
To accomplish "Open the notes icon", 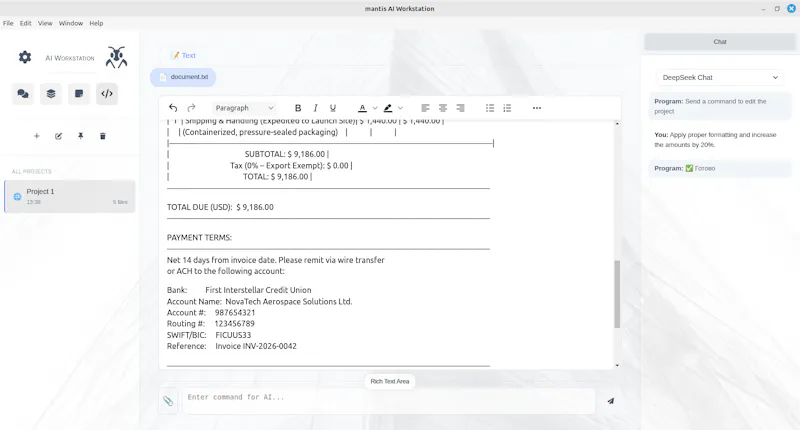I will [x=79, y=94].
